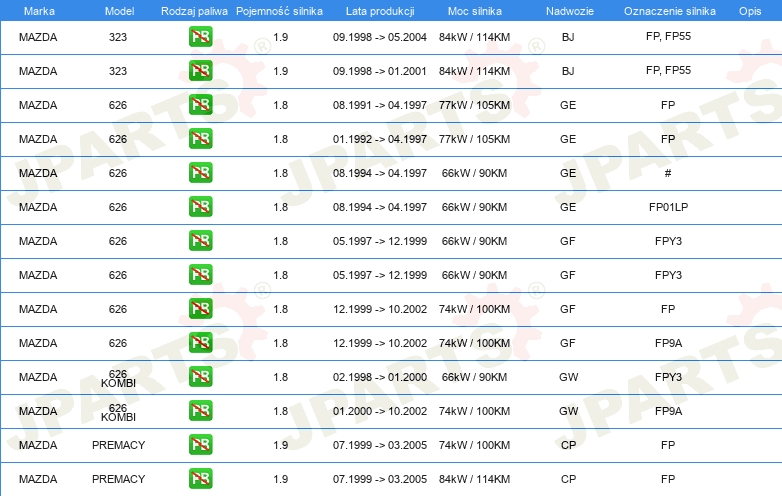Click 77kW / 105KM in 01.1992 row

474,139
